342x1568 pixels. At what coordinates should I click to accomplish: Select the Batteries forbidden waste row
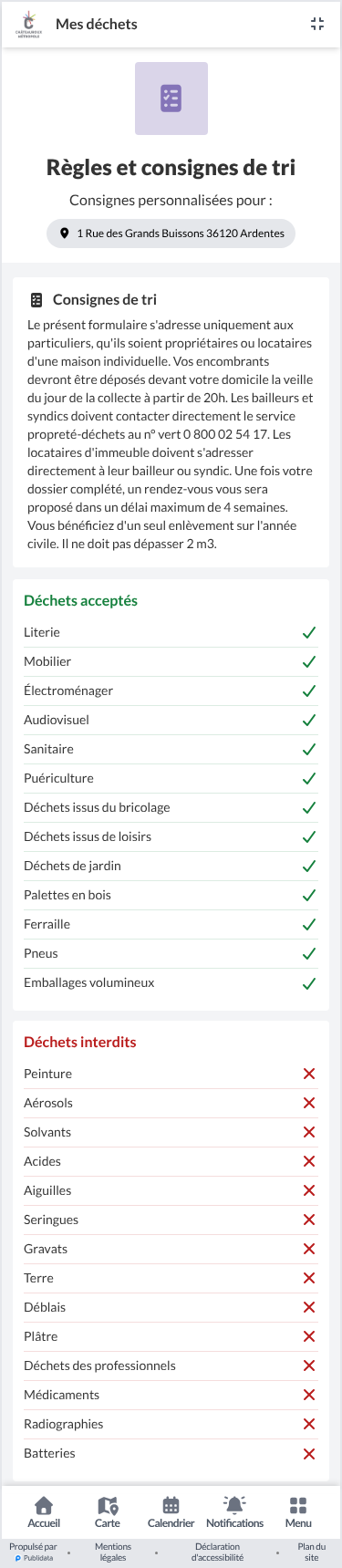[171, 1453]
